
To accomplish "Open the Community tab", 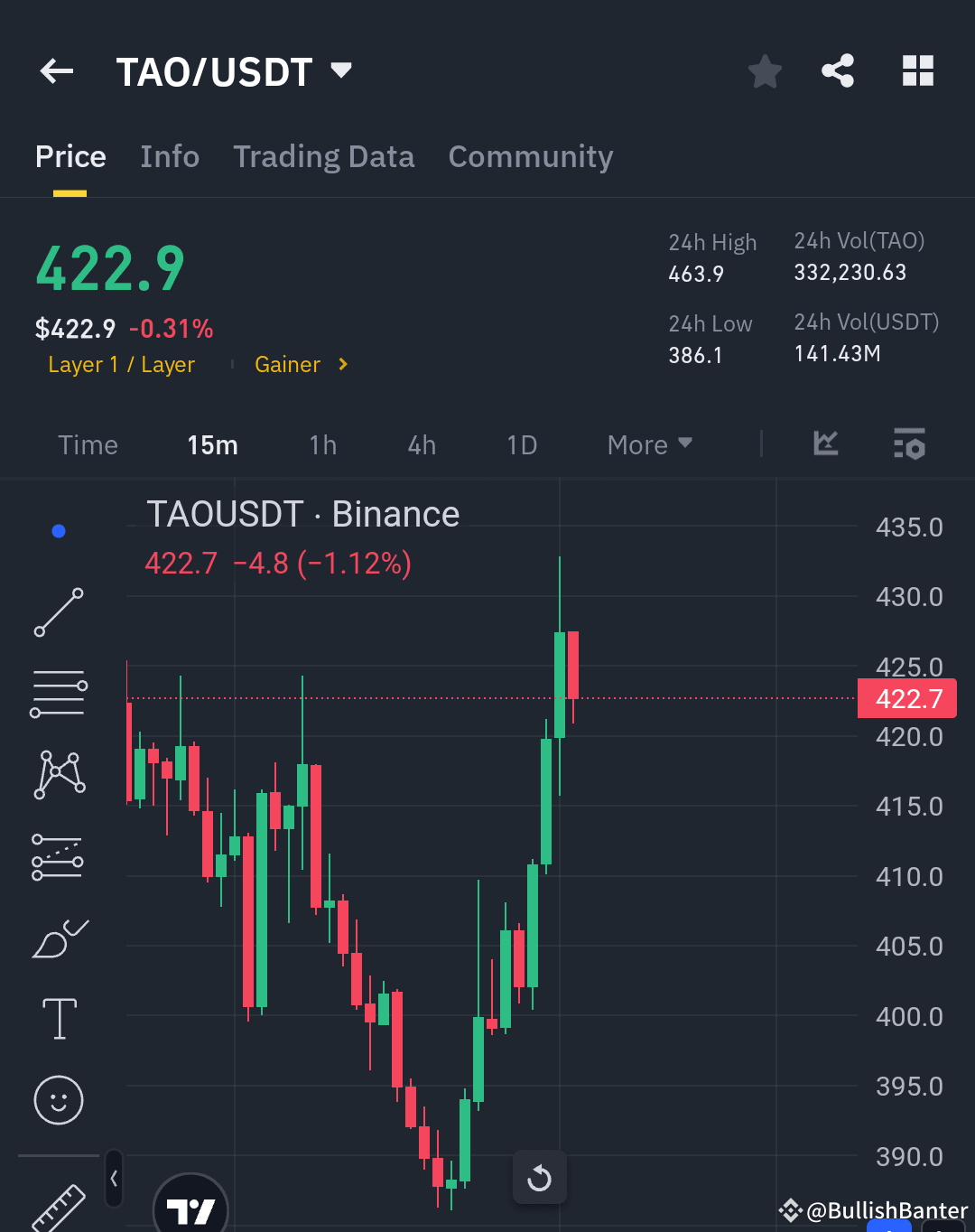I will tap(530, 157).
